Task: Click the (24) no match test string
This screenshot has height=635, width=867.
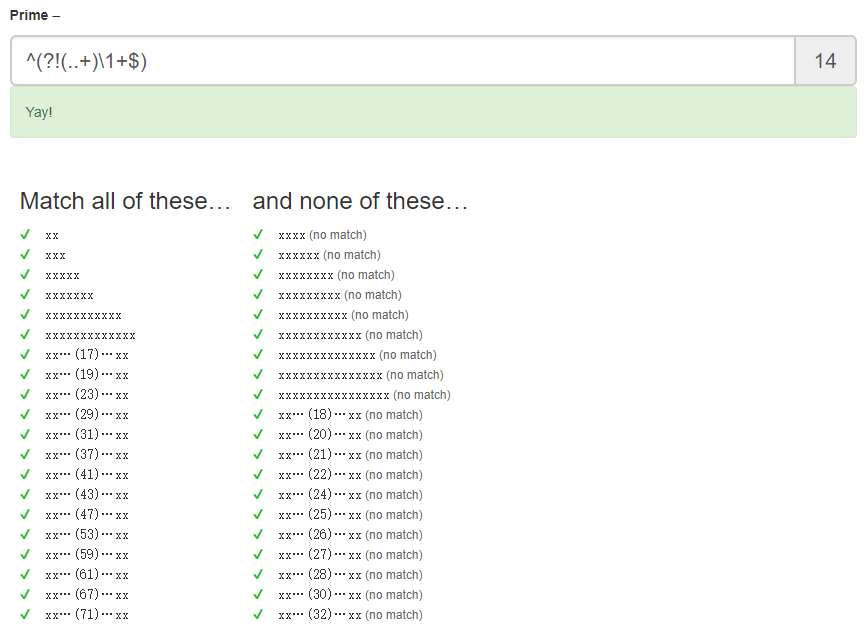Action: point(351,495)
